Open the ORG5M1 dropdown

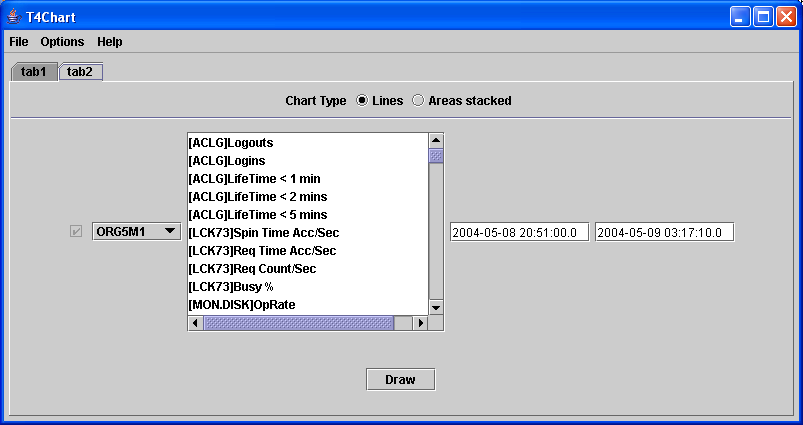[x=136, y=232]
